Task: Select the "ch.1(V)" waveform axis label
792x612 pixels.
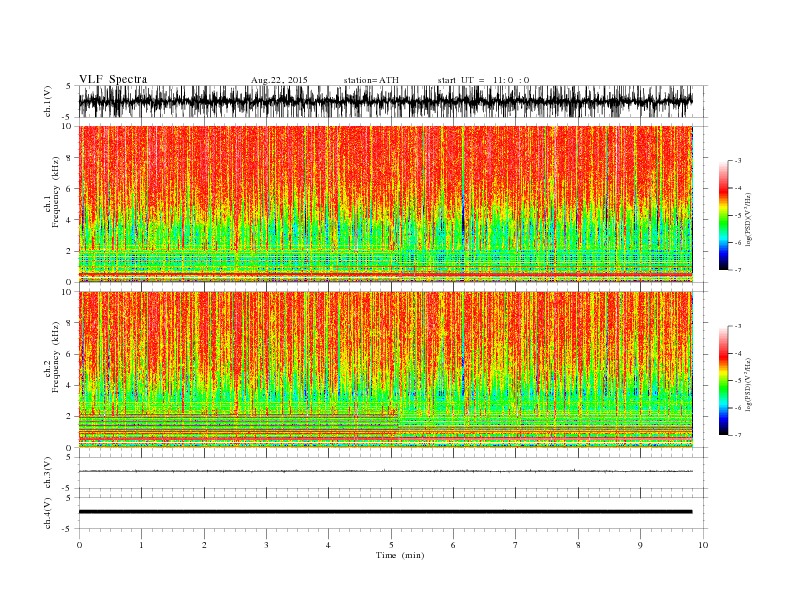Action: tap(48, 101)
